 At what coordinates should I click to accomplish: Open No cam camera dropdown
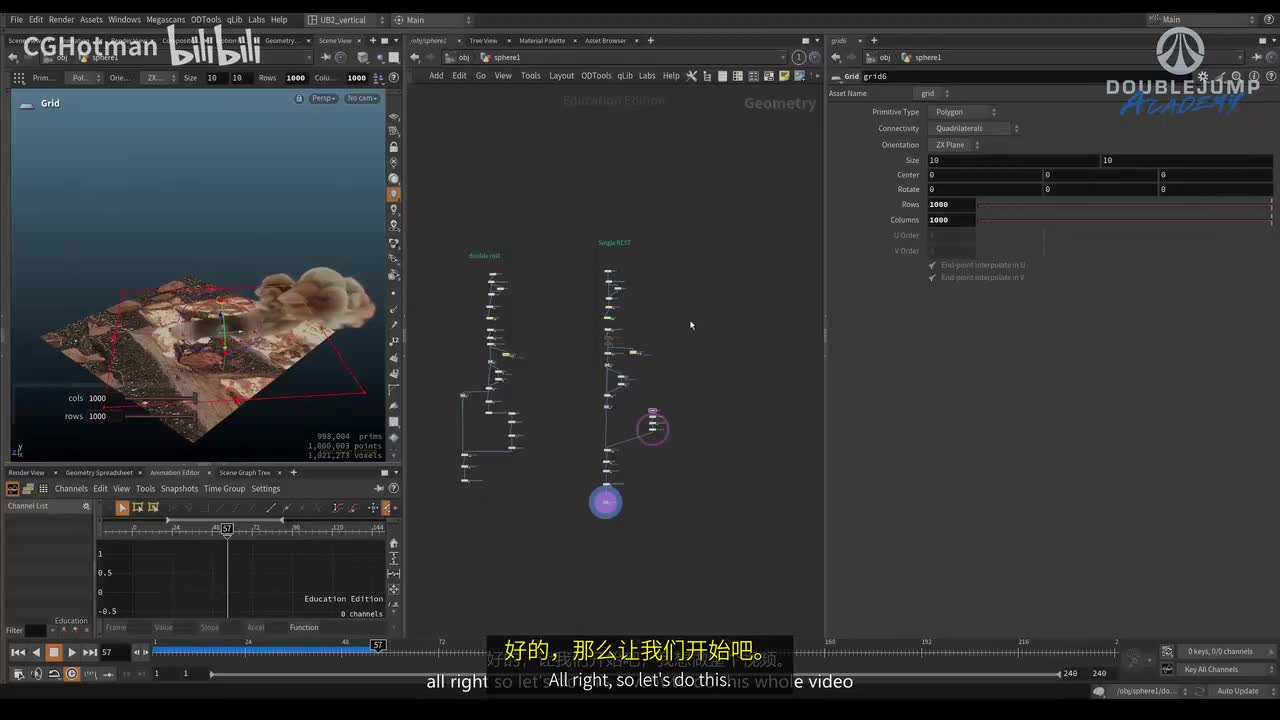pyautogui.click(x=361, y=98)
